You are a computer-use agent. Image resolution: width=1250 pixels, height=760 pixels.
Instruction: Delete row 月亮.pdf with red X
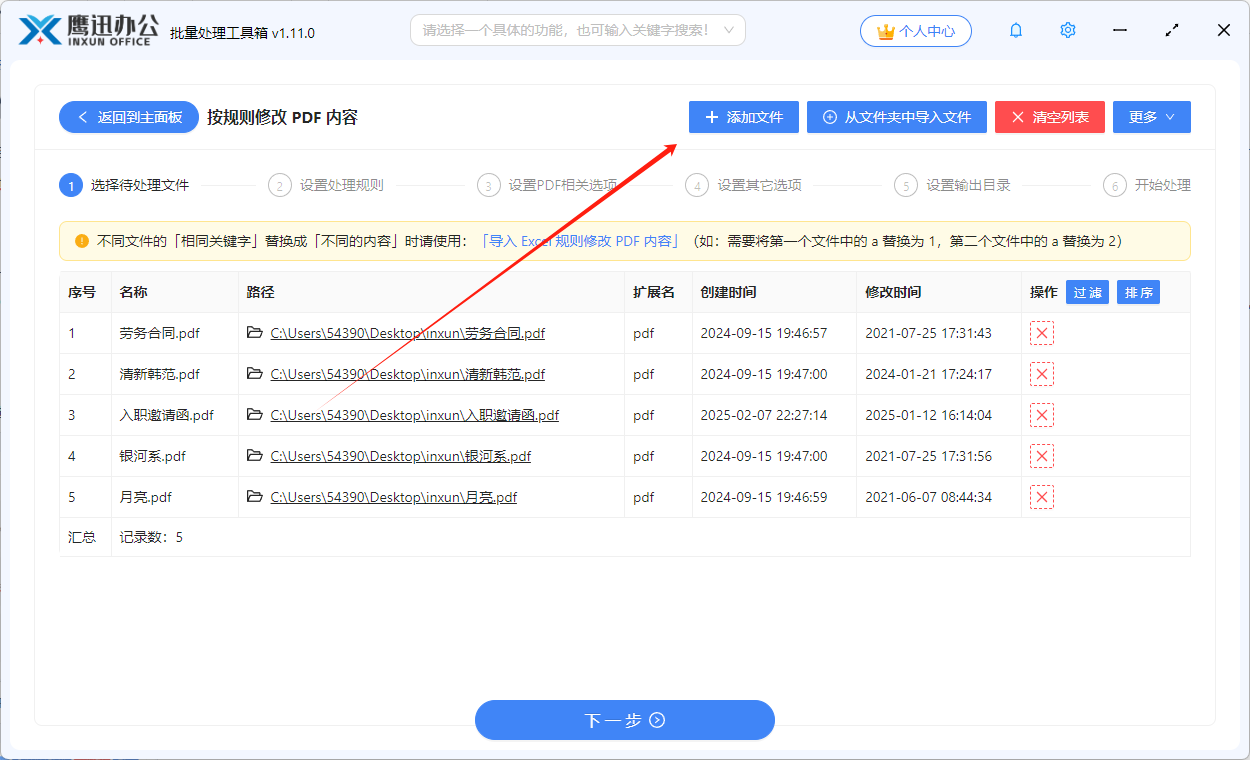tap(1042, 497)
